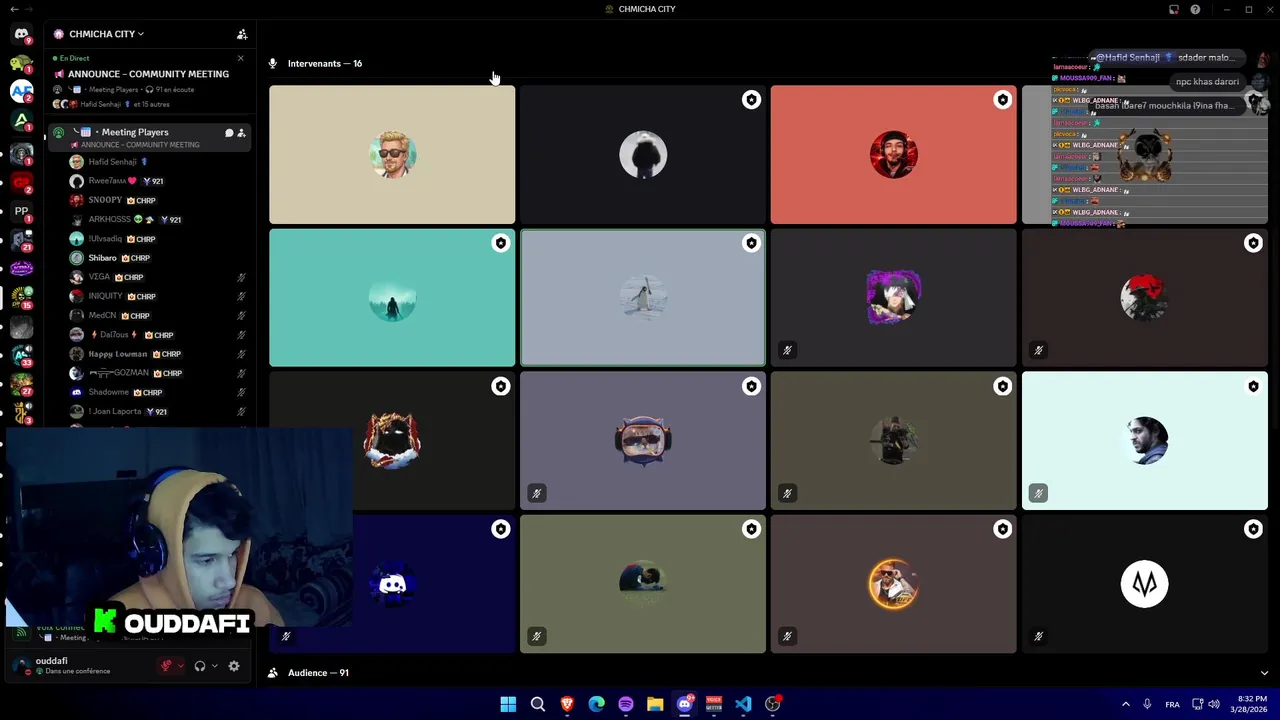Open Microsoft Edge from taskbar
The height and width of the screenshot is (720, 1280).
click(x=597, y=704)
